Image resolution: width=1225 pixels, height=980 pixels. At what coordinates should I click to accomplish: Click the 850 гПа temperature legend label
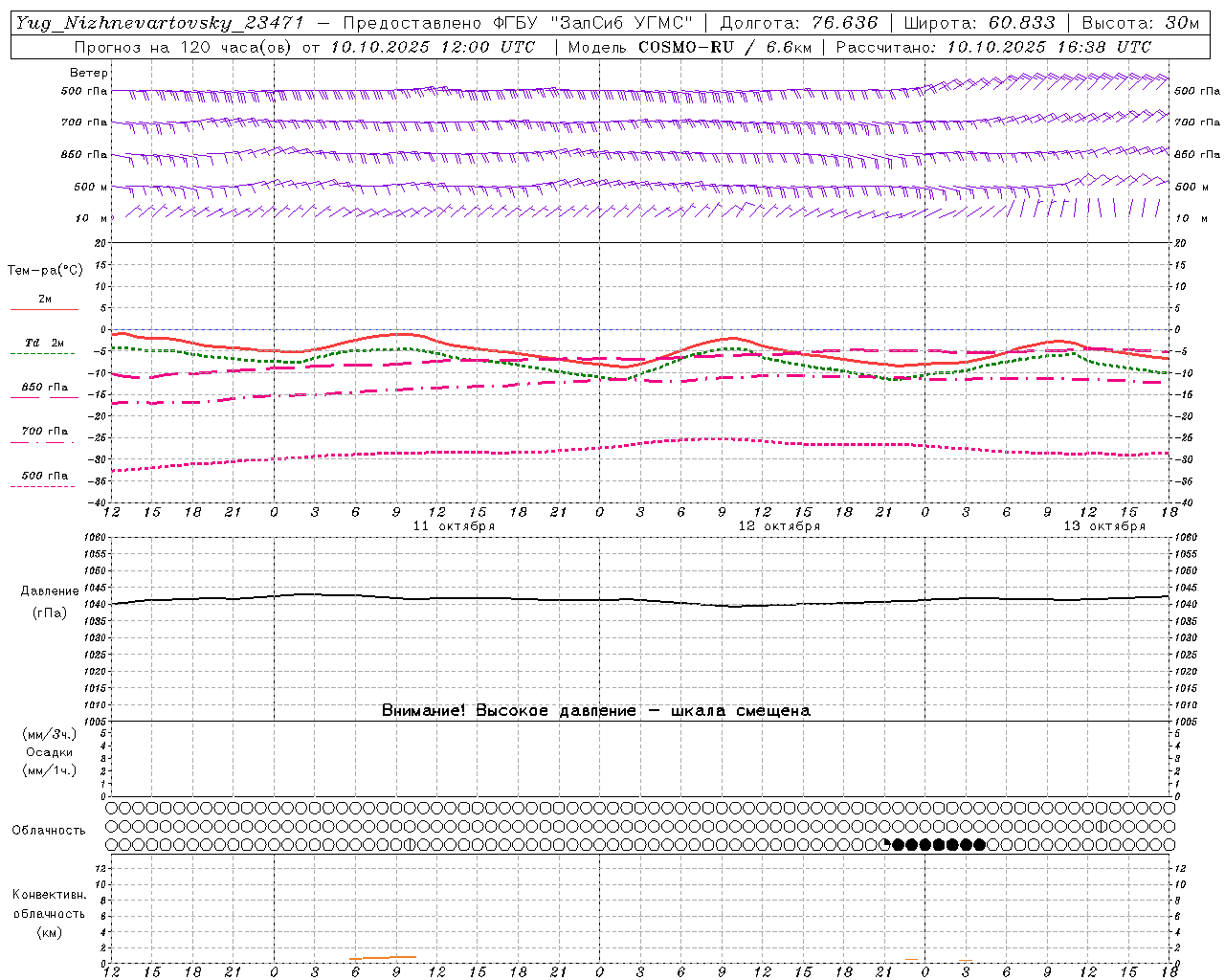point(44,388)
